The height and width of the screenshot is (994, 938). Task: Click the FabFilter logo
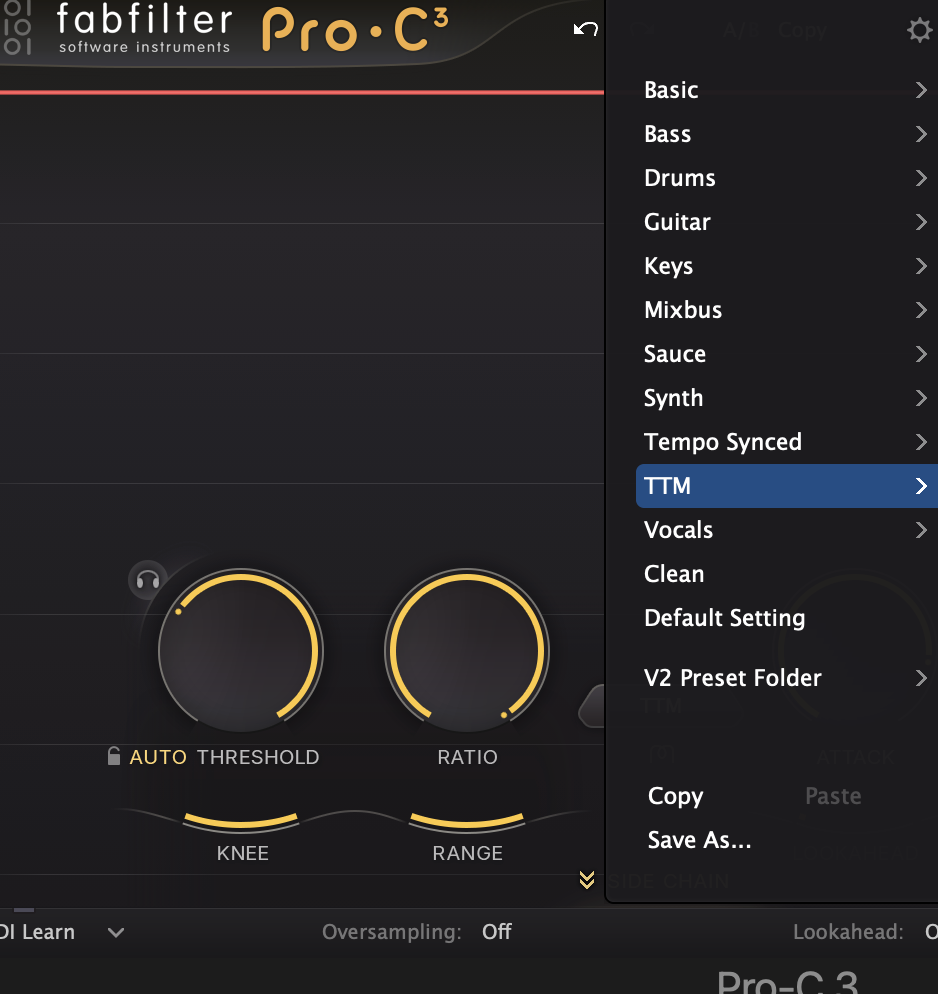pyautogui.click(x=144, y=28)
